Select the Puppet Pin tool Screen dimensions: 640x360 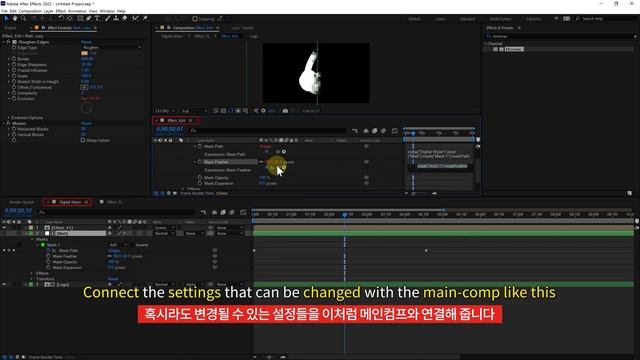click(x=145, y=18)
